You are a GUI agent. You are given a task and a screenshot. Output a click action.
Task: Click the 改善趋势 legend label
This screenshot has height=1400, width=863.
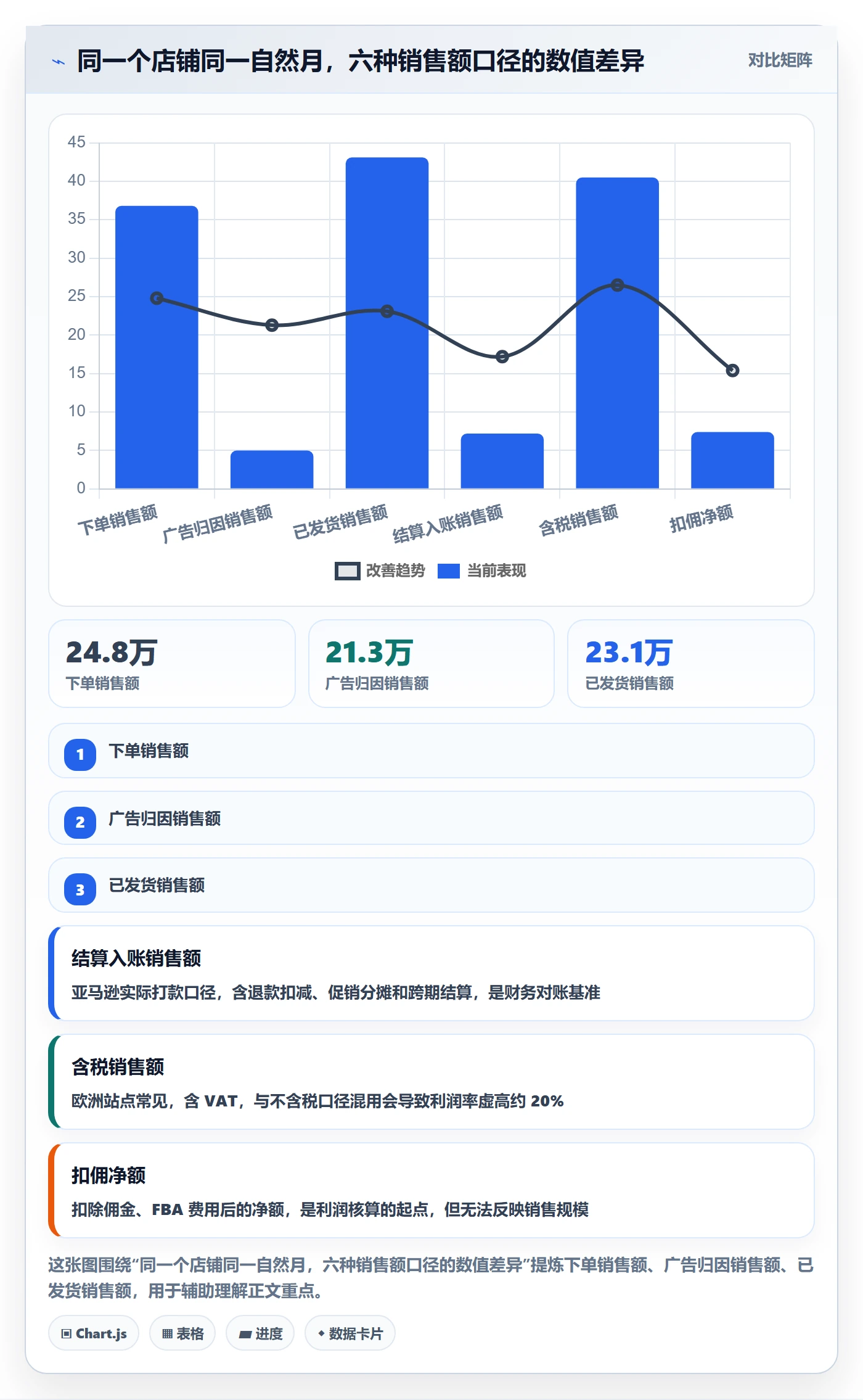pyautogui.click(x=395, y=571)
